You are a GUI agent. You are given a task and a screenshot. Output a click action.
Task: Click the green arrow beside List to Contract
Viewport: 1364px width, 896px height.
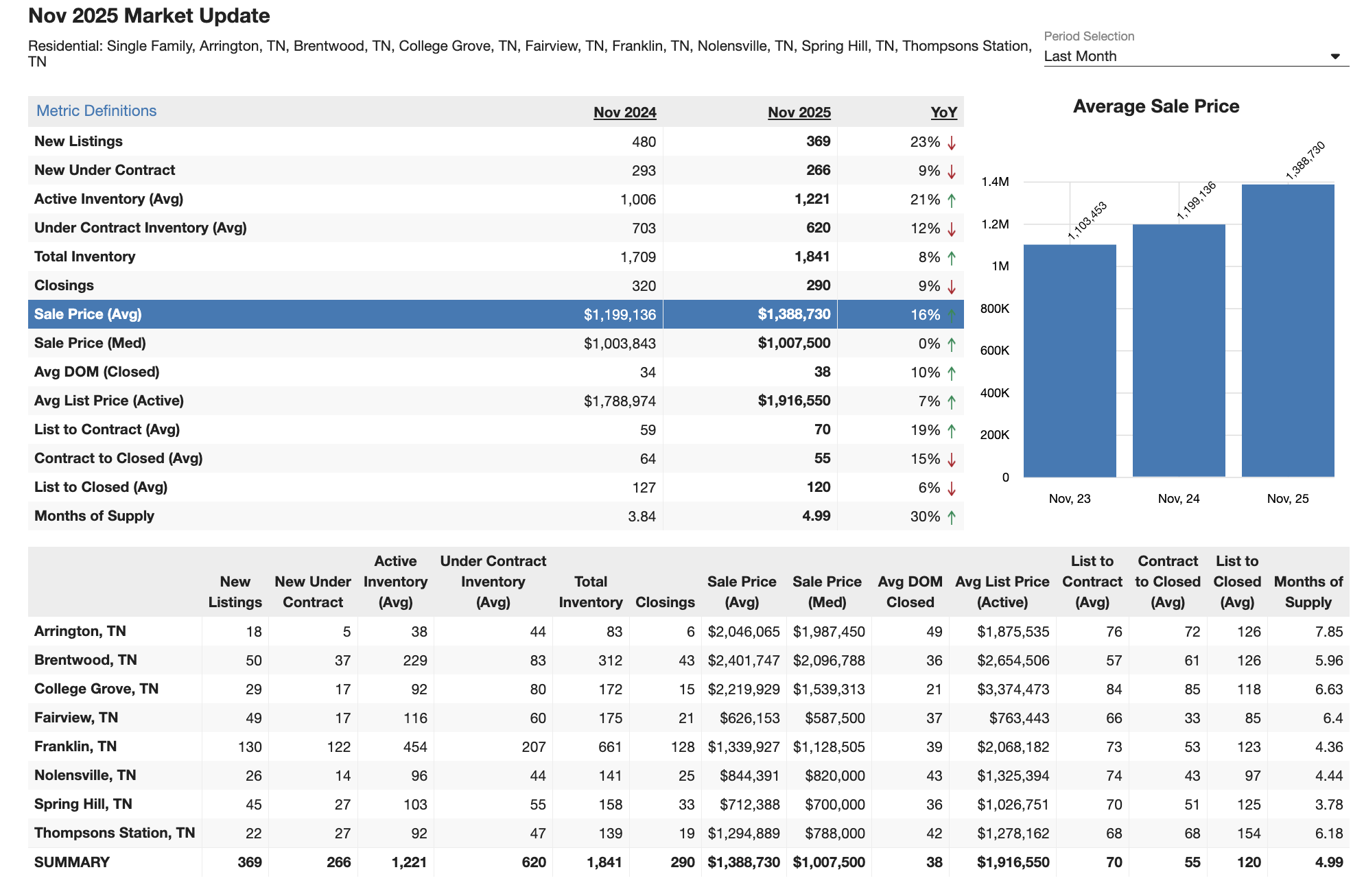tap(952, 431)
